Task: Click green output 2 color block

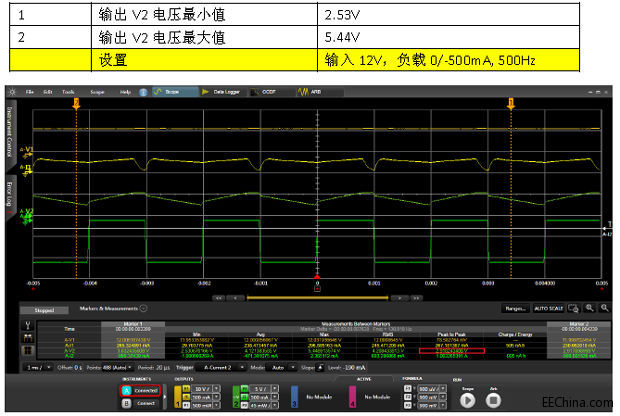Action: pyautogui.click(x=236, y=397)
